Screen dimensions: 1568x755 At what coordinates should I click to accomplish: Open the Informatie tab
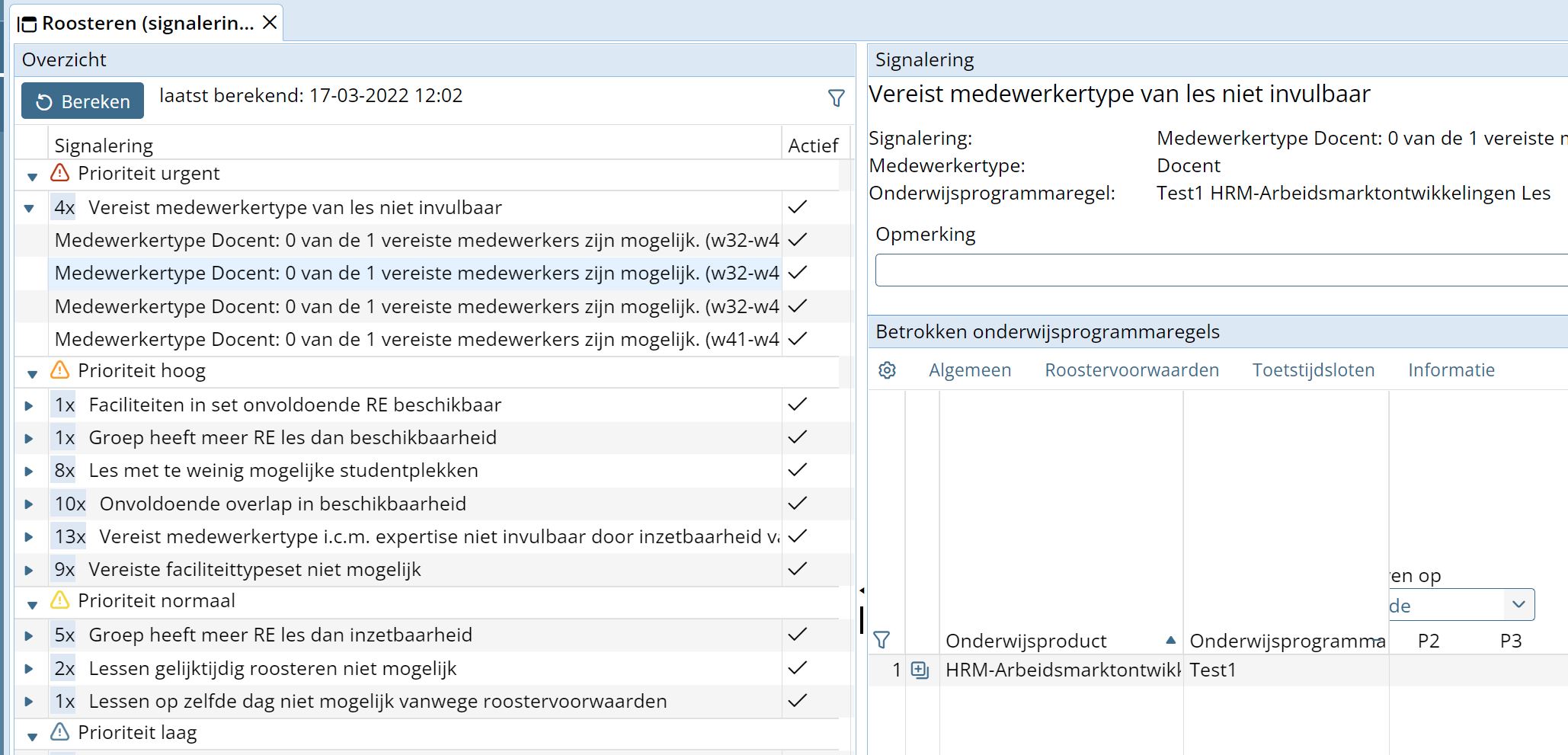point(1451,370)
